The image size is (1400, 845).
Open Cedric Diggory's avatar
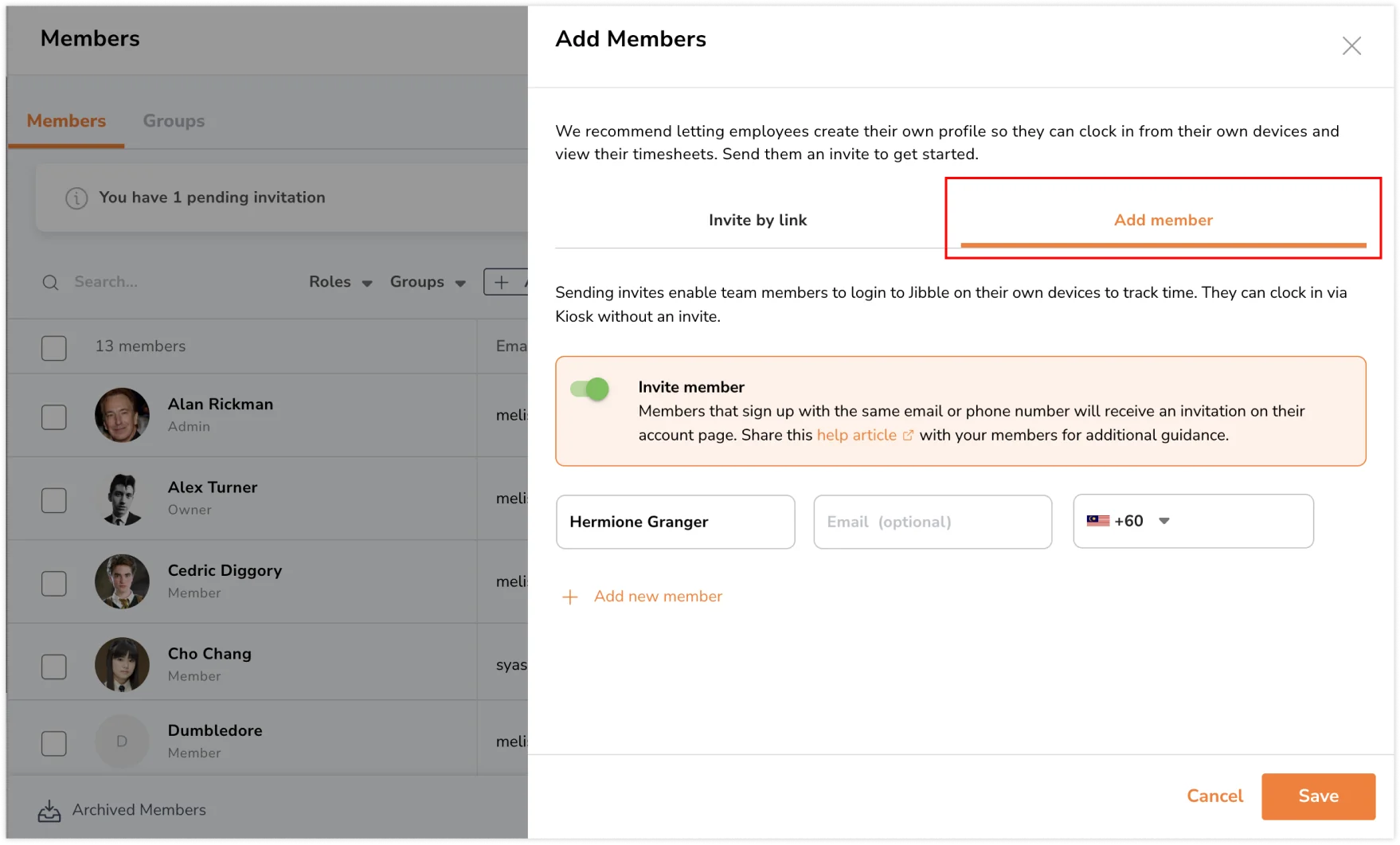(x=122, y=581)
